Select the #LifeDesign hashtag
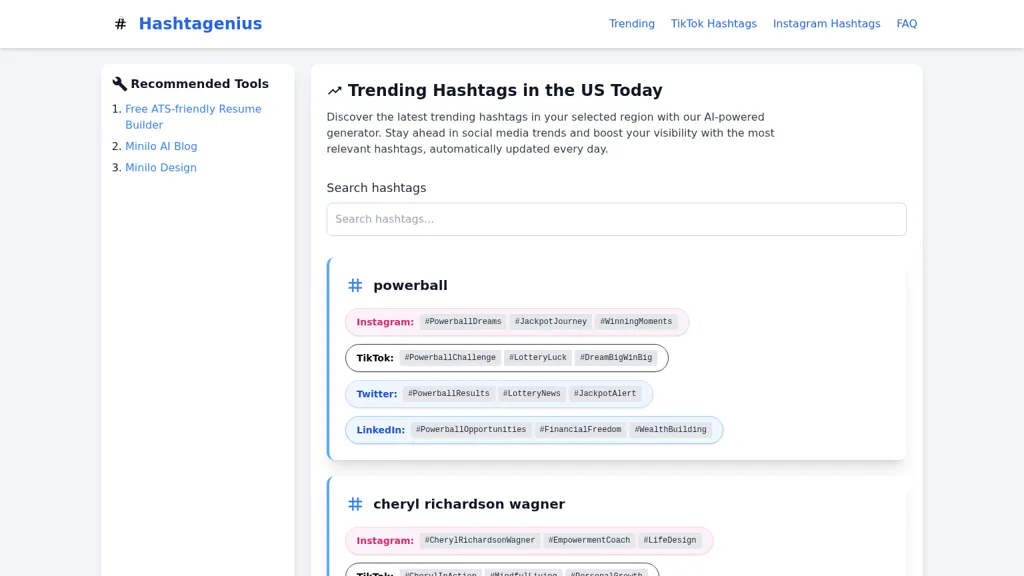1024x576 pixels. (669, 541)
